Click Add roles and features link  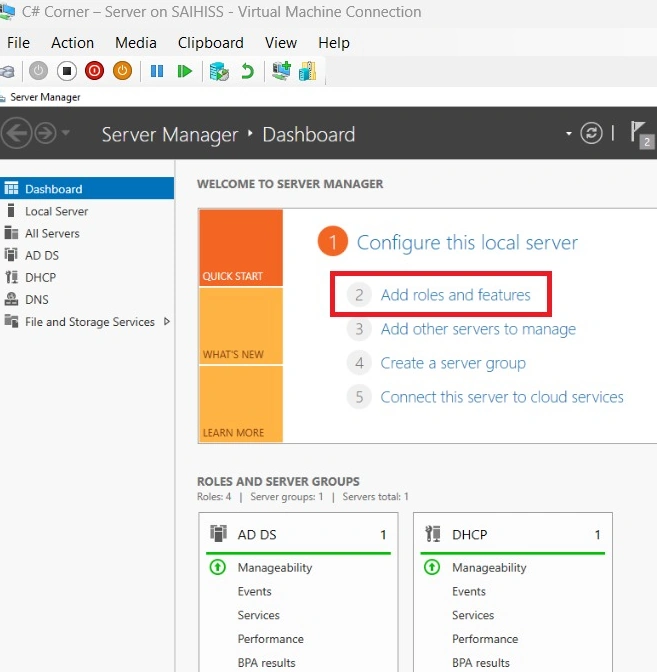coord(456,295)
